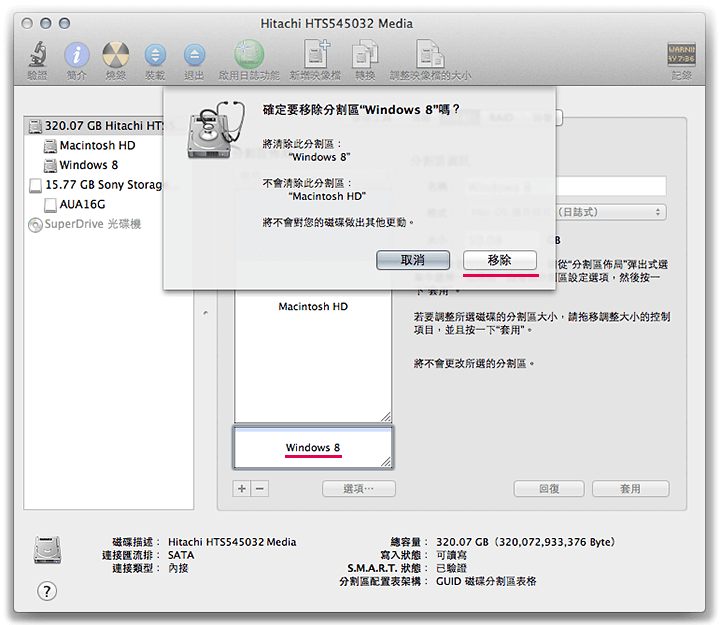
Task: Click the 選項 options button
Action: pyautogui.click(x=359, y=489)
